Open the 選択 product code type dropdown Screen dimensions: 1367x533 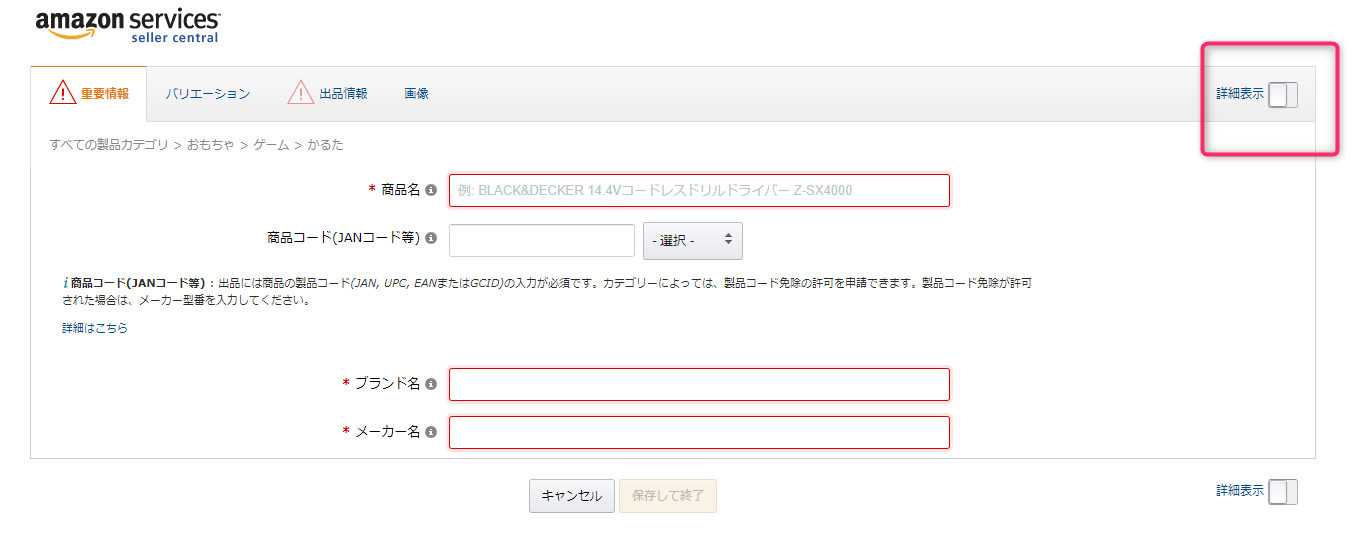coord(692,241)
